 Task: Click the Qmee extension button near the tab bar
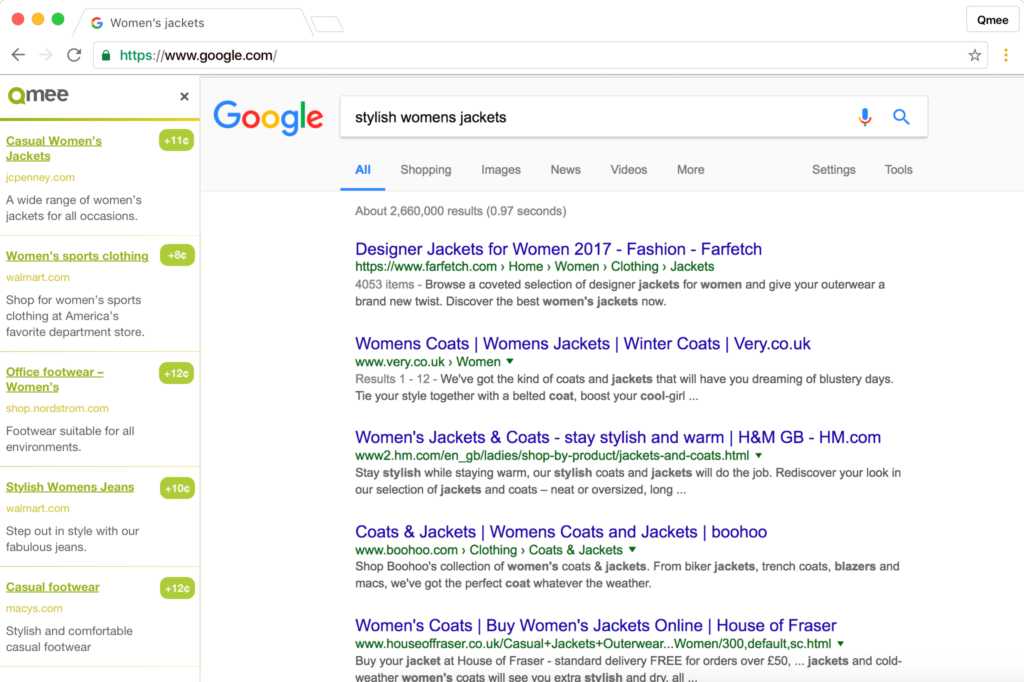[x=992, y=18]
